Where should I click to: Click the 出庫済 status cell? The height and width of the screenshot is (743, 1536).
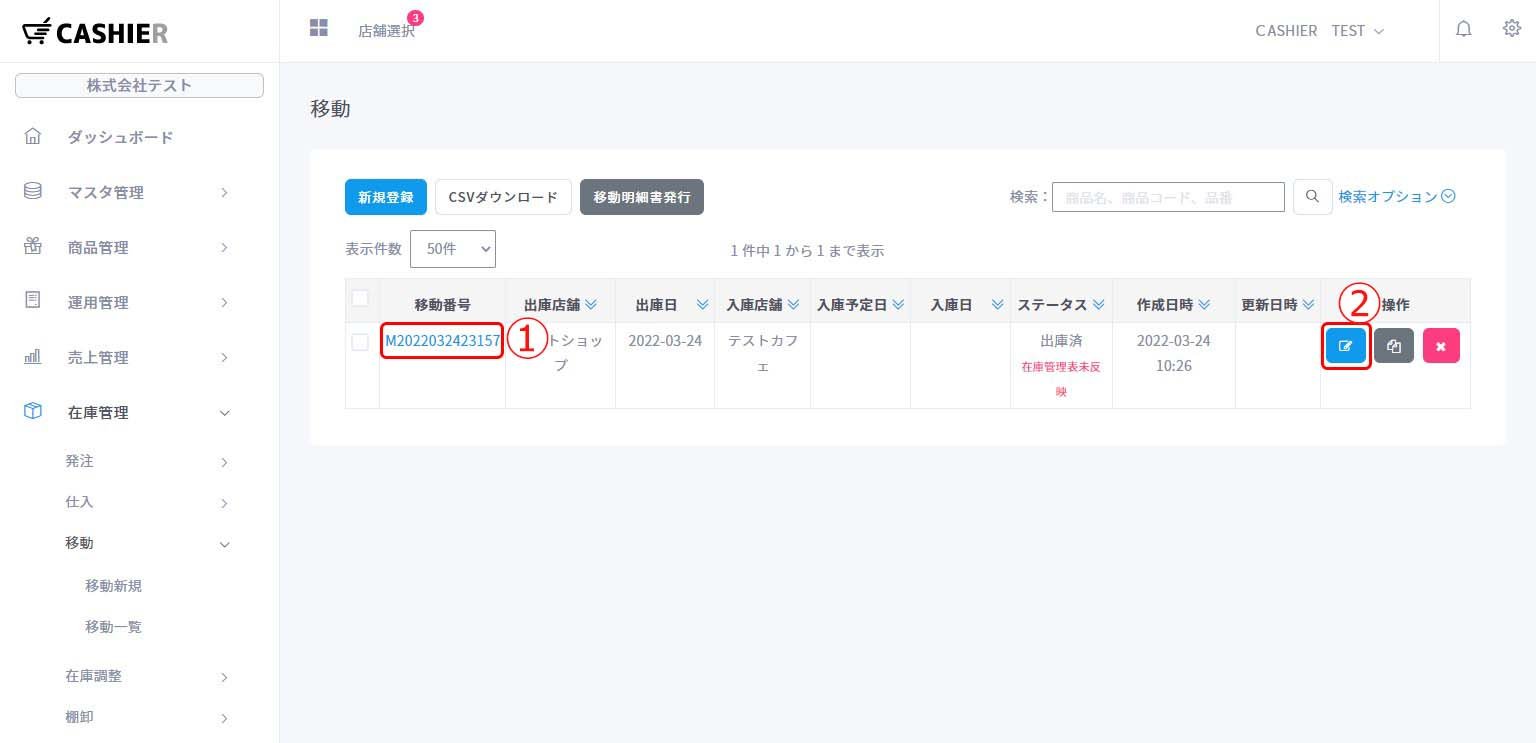click(1061, 341)
